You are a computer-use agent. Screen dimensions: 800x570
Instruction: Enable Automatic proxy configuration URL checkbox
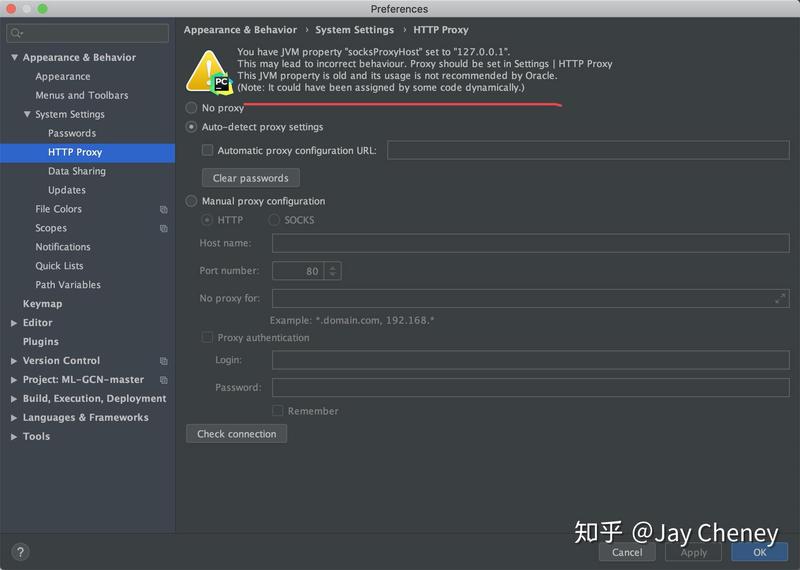208,150
